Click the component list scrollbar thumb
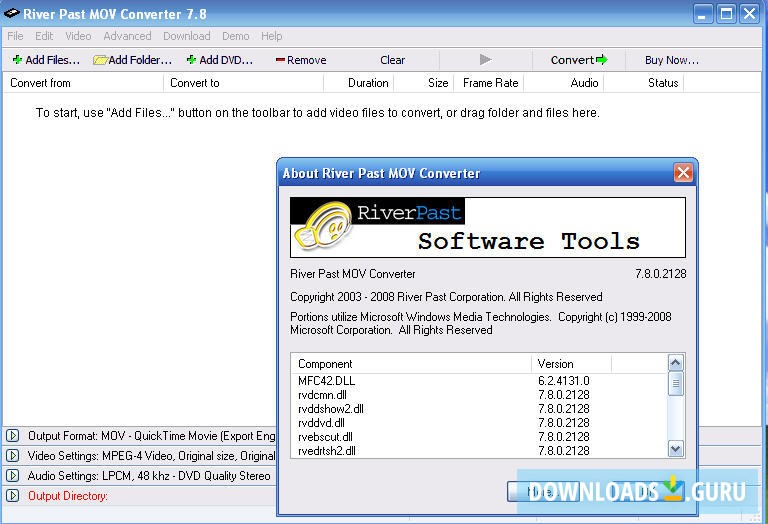Viewport: 768px width, 524px height. [675, 383]
